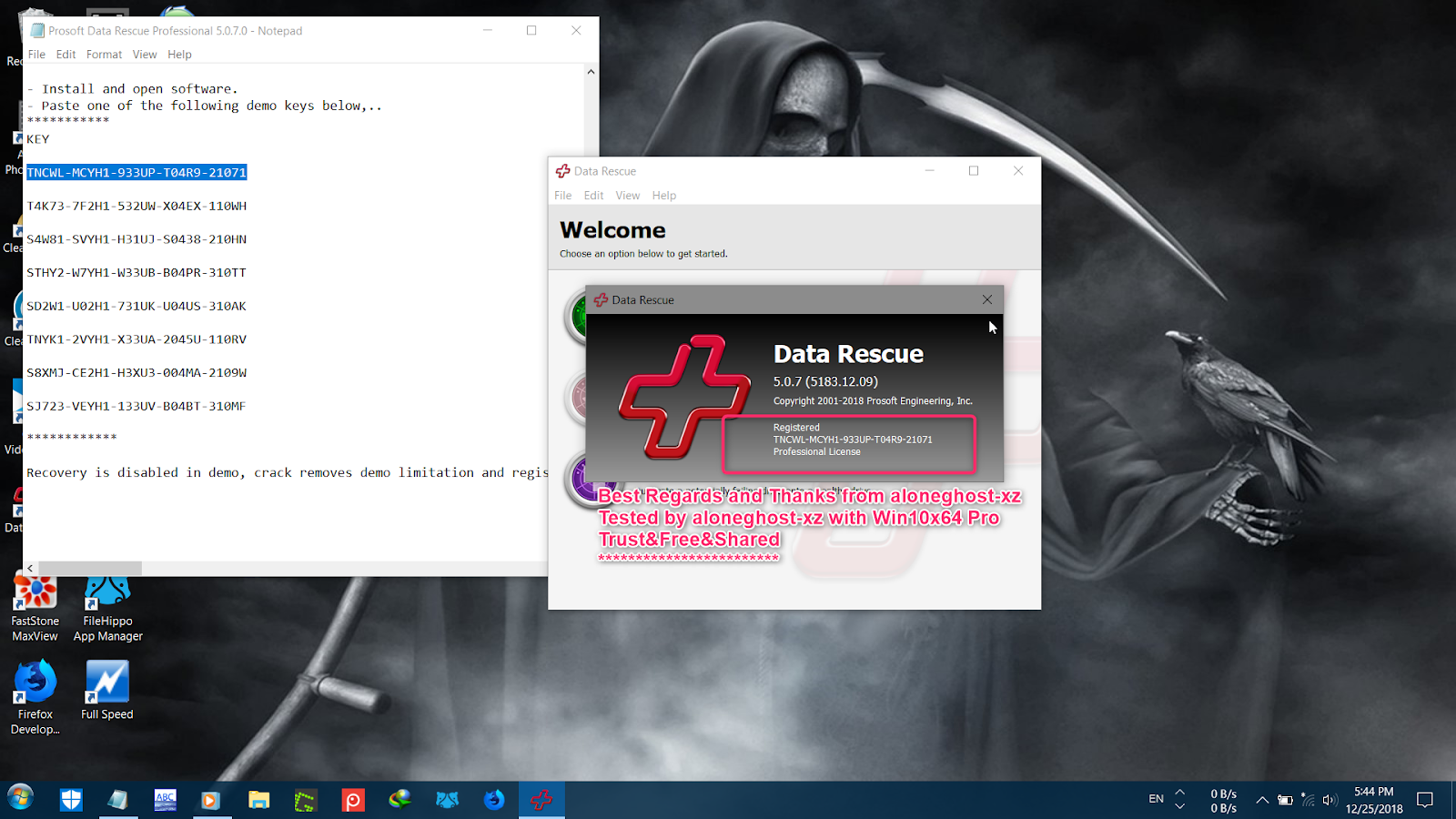The image size is (1456, 819).
Task: Open the Windows Start menu
Action: point(20,799)
